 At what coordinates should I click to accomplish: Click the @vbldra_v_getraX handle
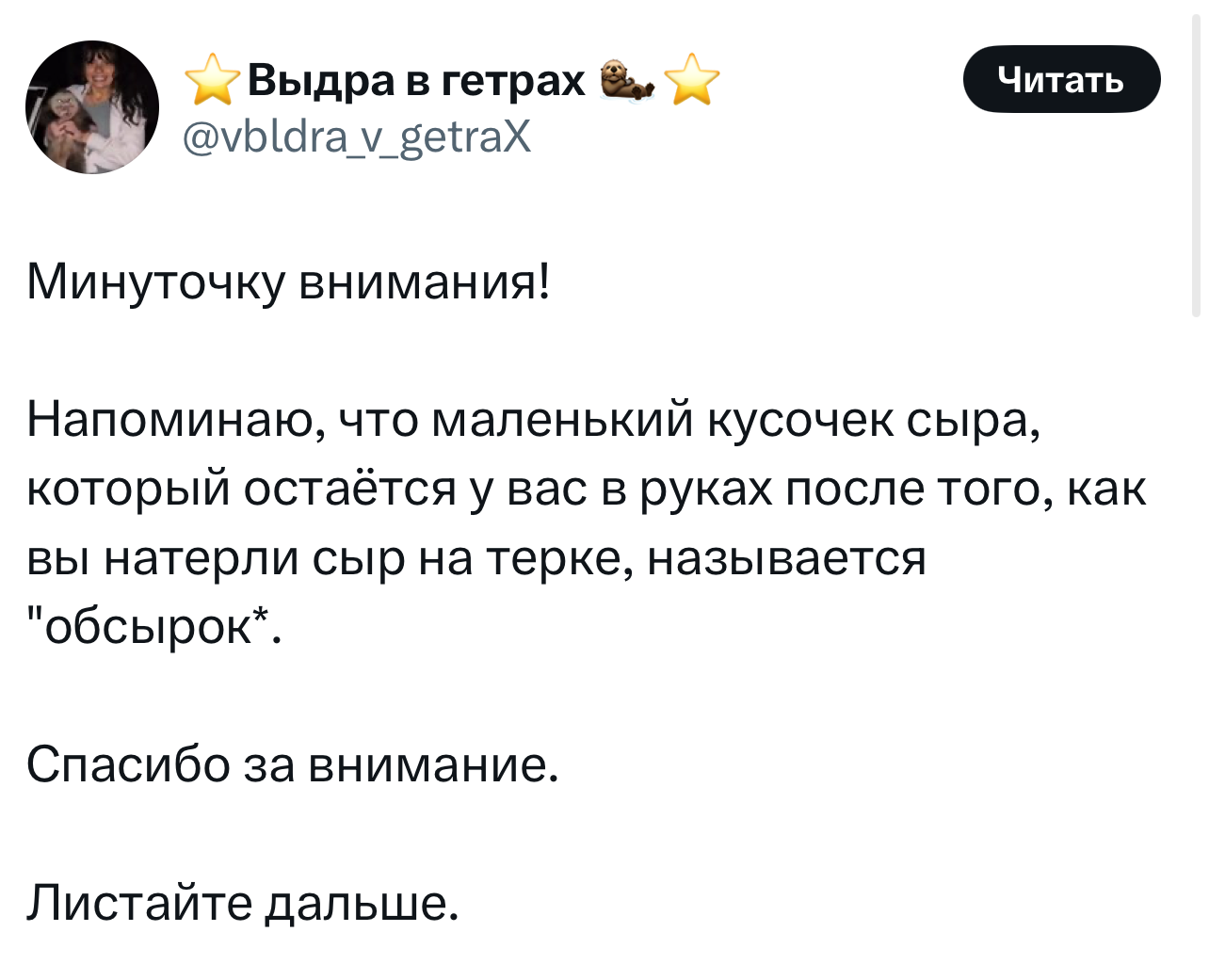pos(356,138)
